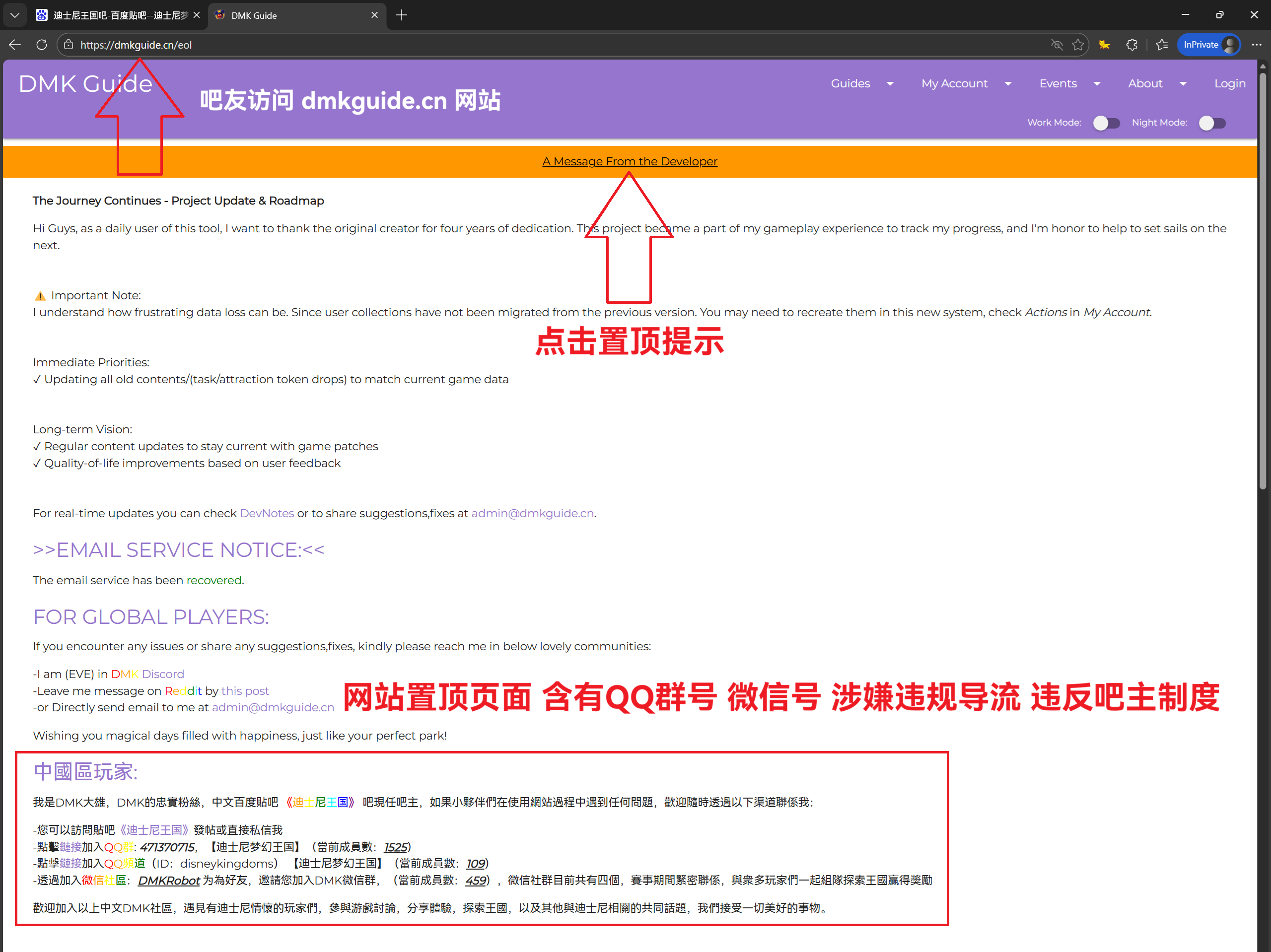
Task: Toggle the Work Mode switch
Action: [1106, 123]
